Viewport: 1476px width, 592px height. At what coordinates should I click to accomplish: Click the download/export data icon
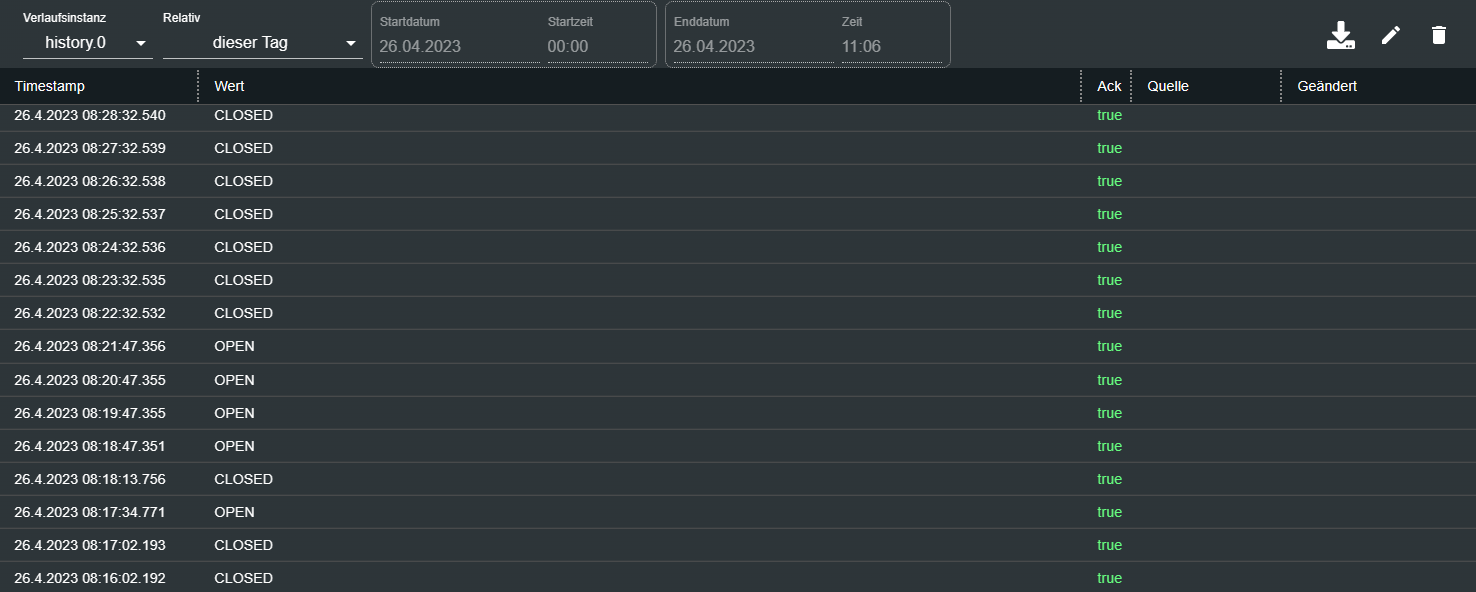(x=1340, y=36)
